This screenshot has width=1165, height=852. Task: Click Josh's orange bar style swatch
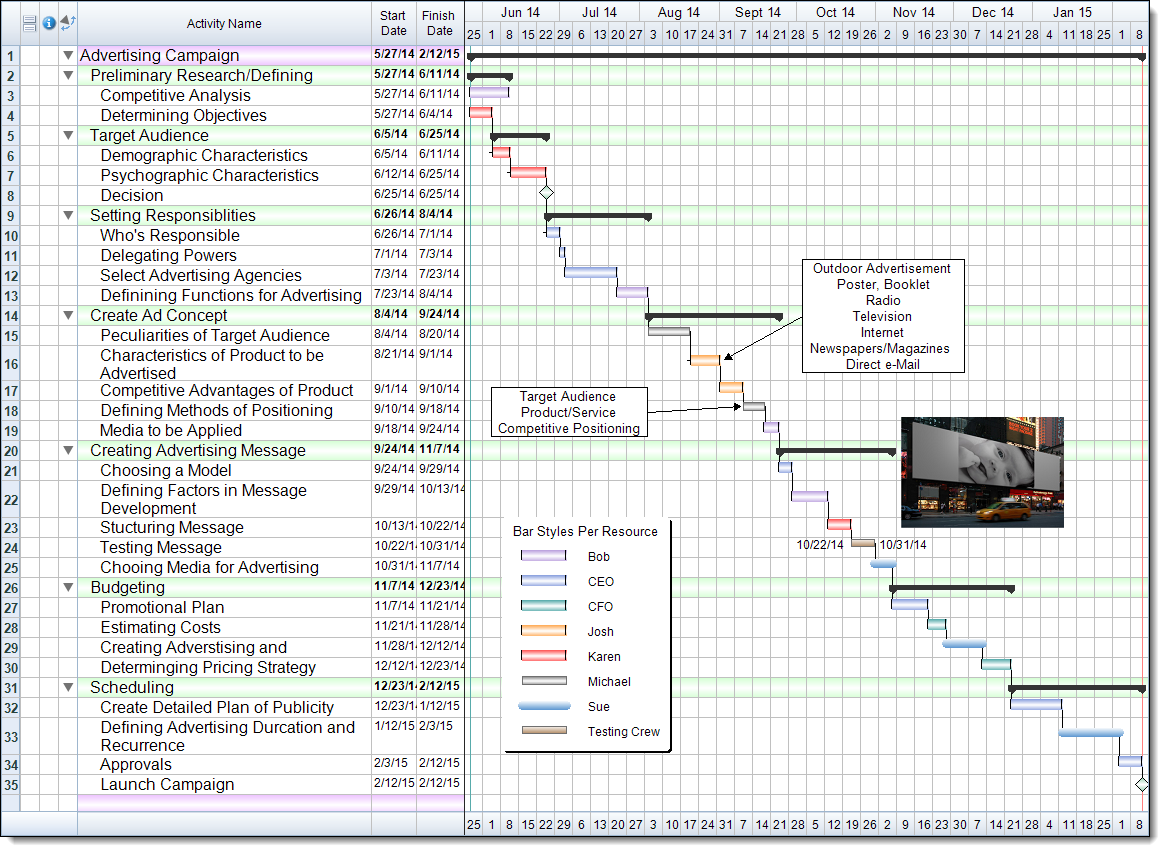pos(543,632)
